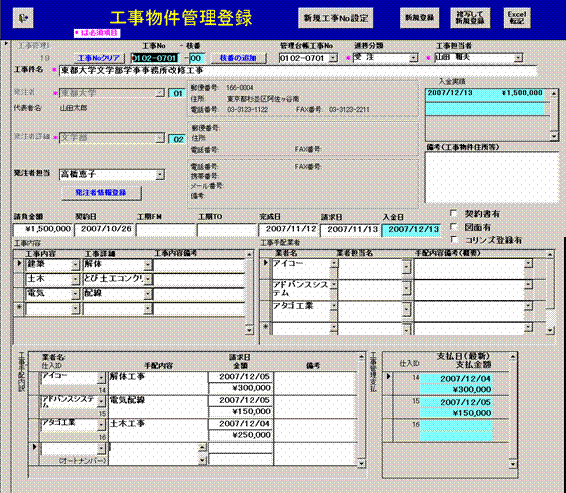
Task: Check the 図面有 checkbox
Action: [454, 227]
